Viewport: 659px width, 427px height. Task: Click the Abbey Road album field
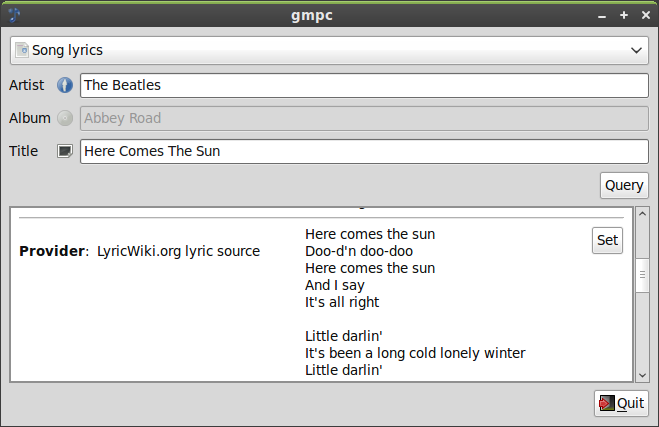click(364, 118)
